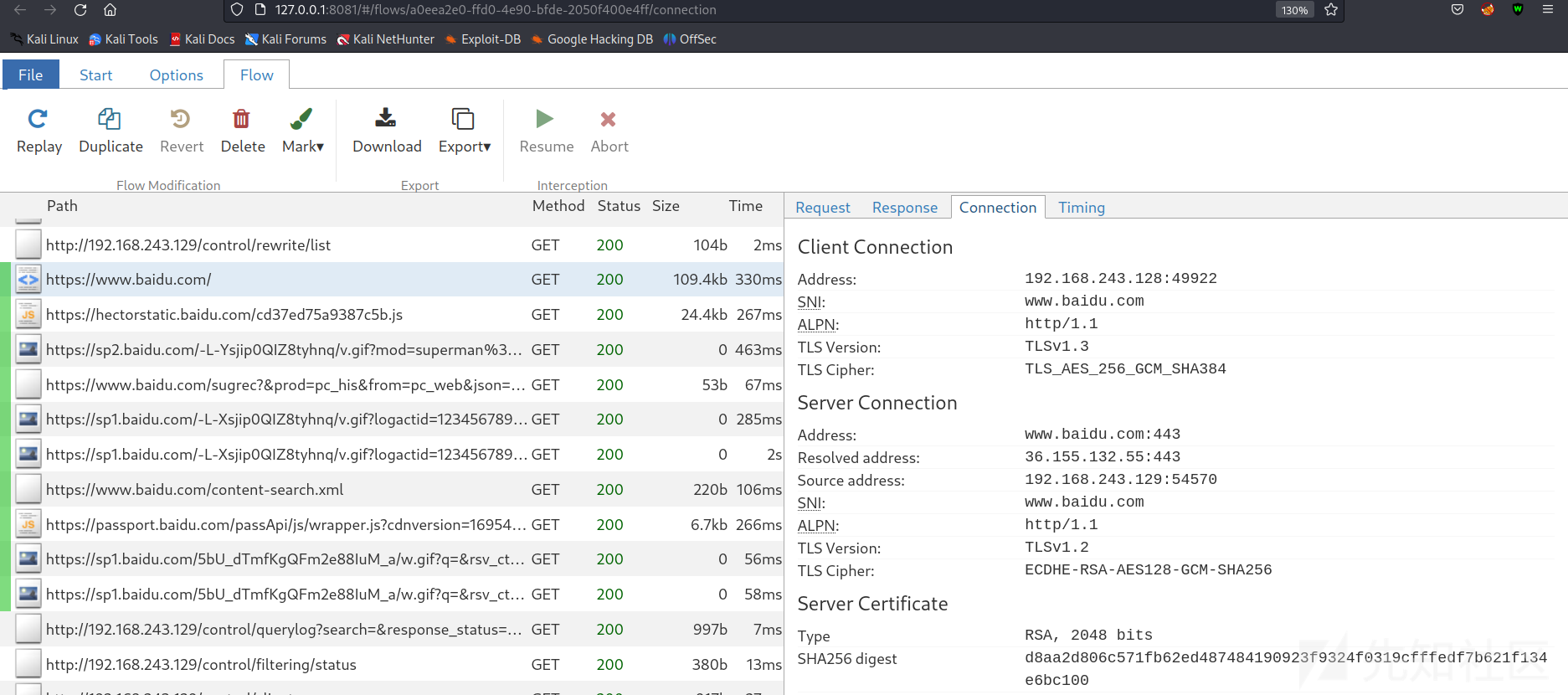
Task: Select the hectorstatic.baidu.com JS flow
Action: [x=224, y=315]
